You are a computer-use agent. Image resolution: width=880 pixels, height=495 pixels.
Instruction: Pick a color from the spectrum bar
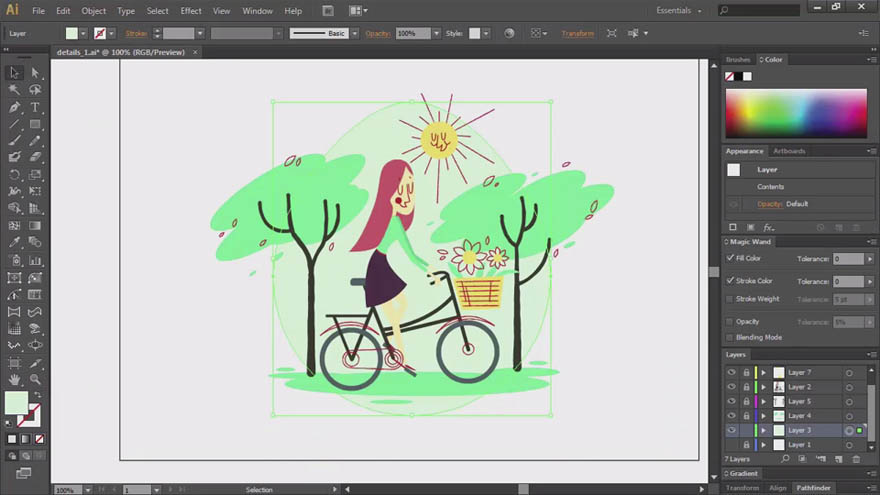(x=796, y=113)
